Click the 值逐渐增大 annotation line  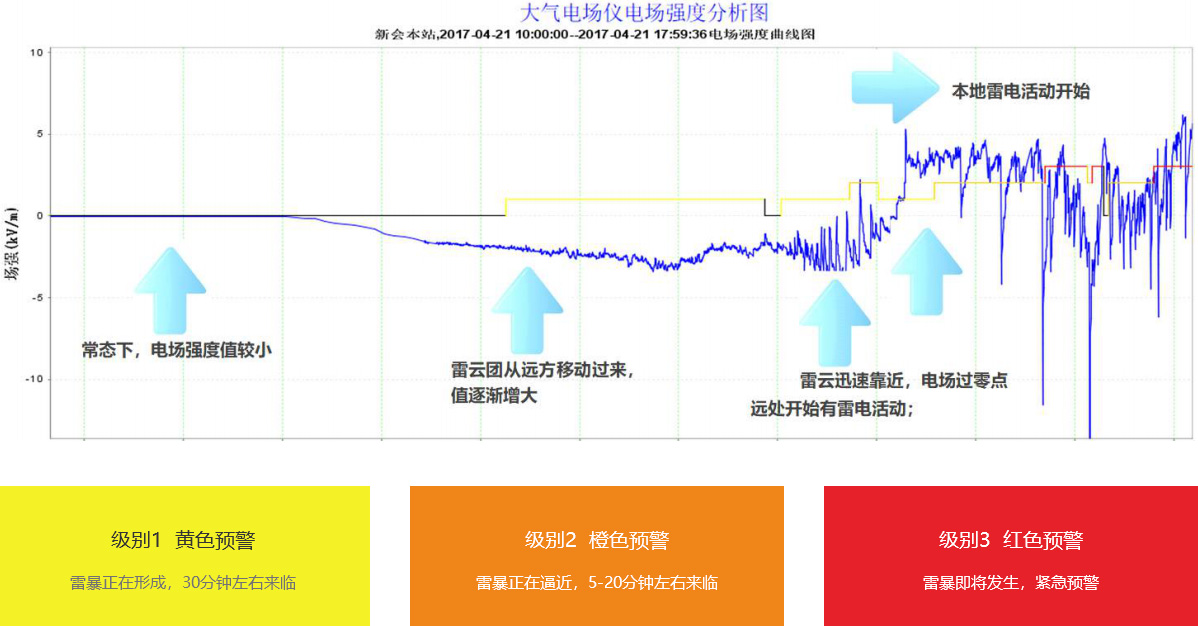click(494, 396)
